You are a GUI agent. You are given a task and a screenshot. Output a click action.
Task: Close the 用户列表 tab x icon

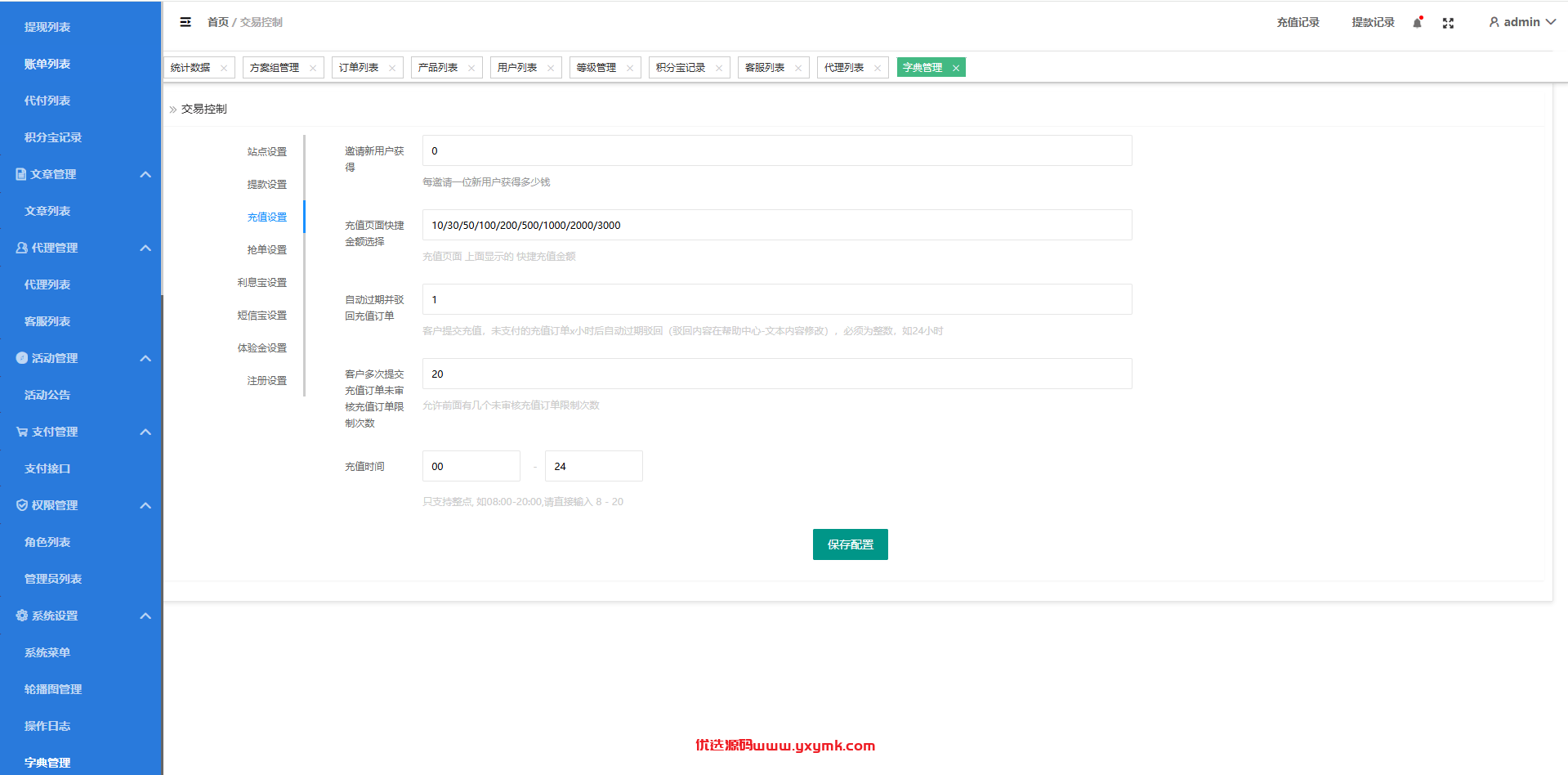point(551,68)
